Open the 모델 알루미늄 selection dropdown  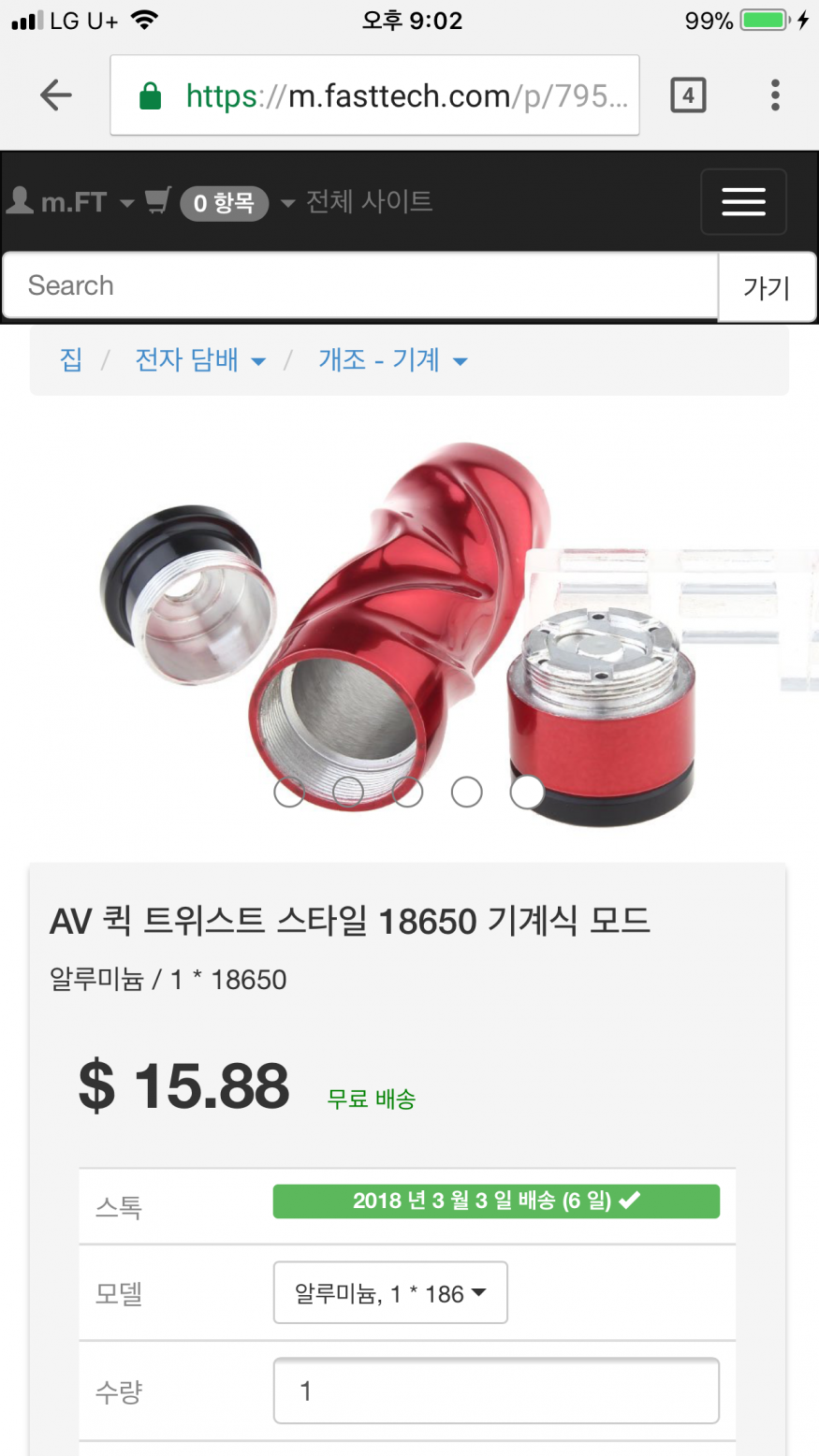[390, 1292]
